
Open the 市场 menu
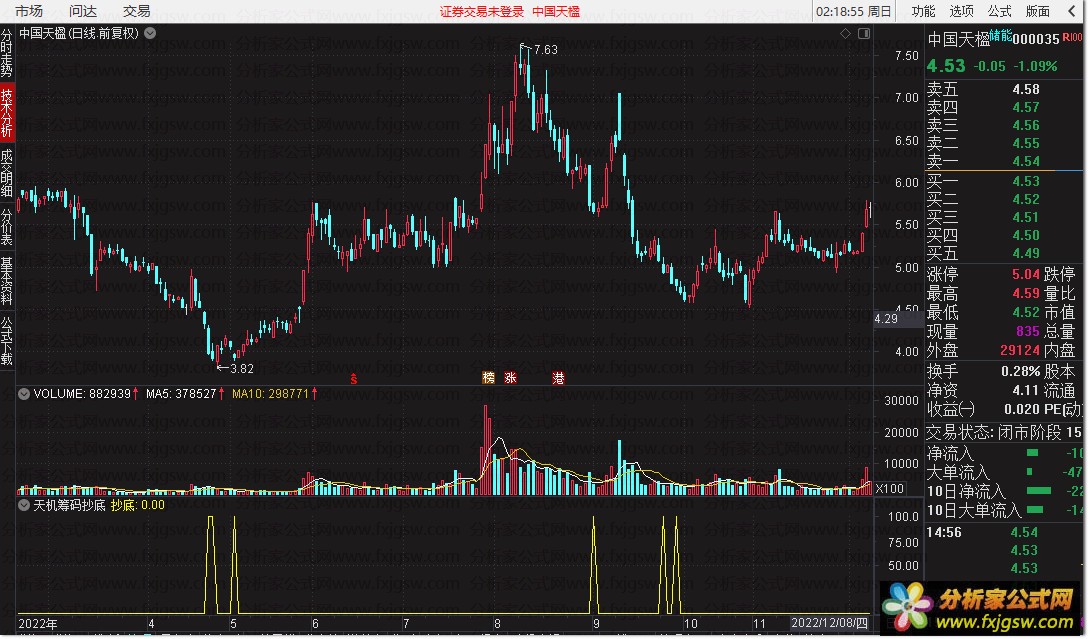(29, 11)
